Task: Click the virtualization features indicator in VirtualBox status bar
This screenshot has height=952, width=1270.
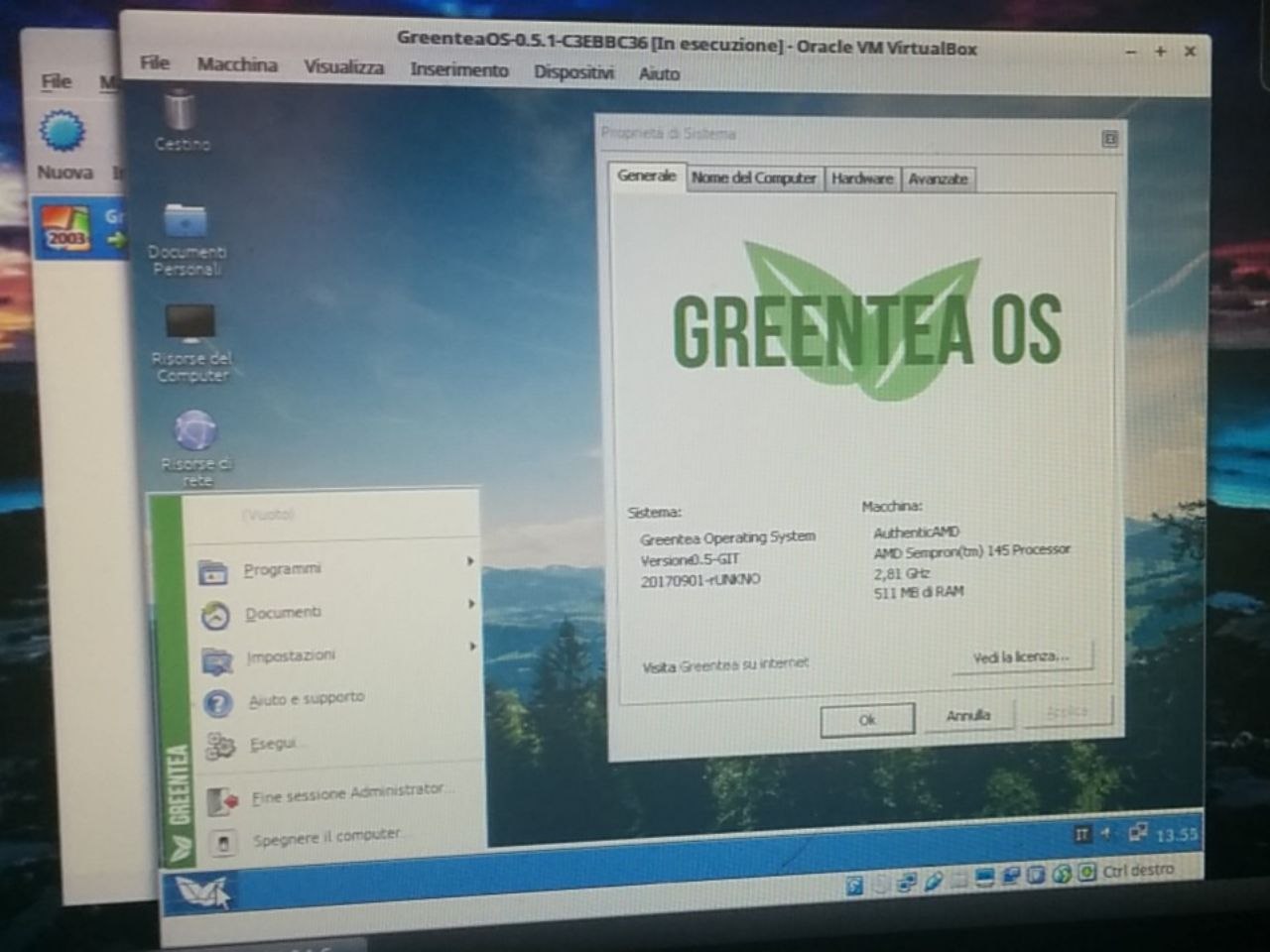Action: coord(1036,876)
